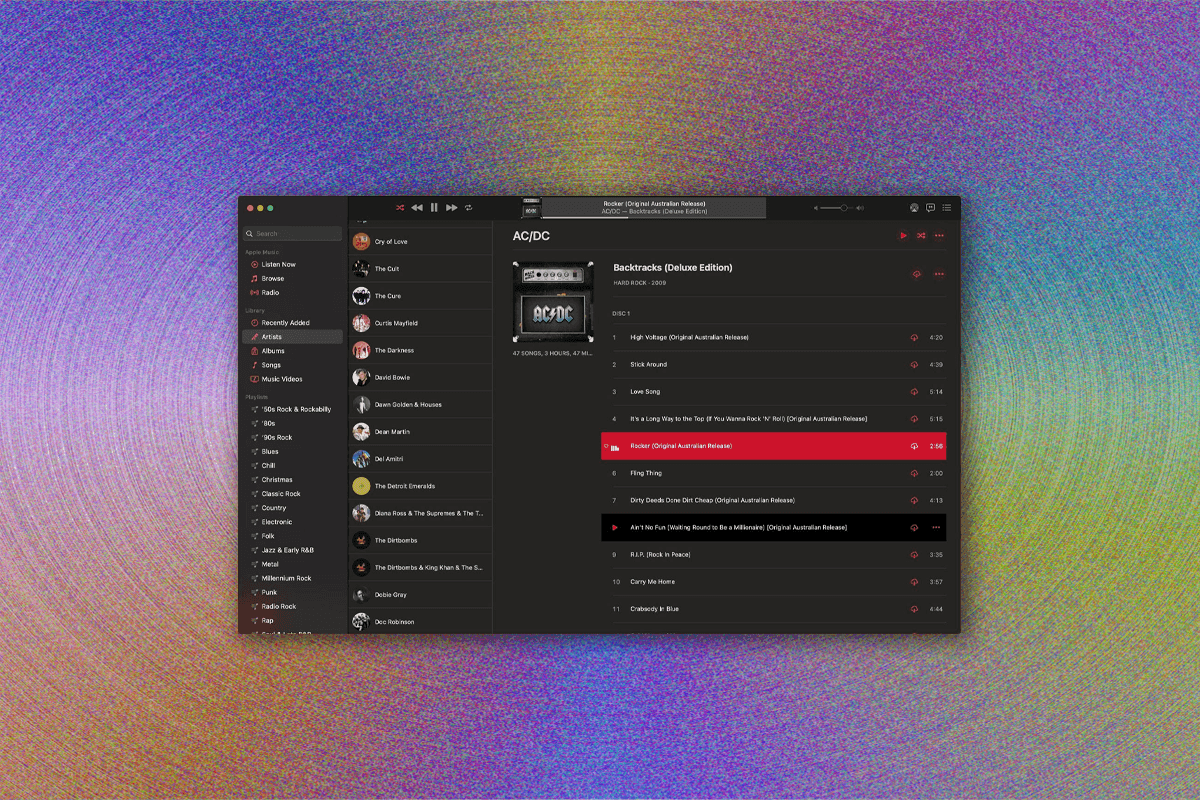
Task: Toggle play on 'Ain't No Fun' highlighted row
Action: point(613,527)
